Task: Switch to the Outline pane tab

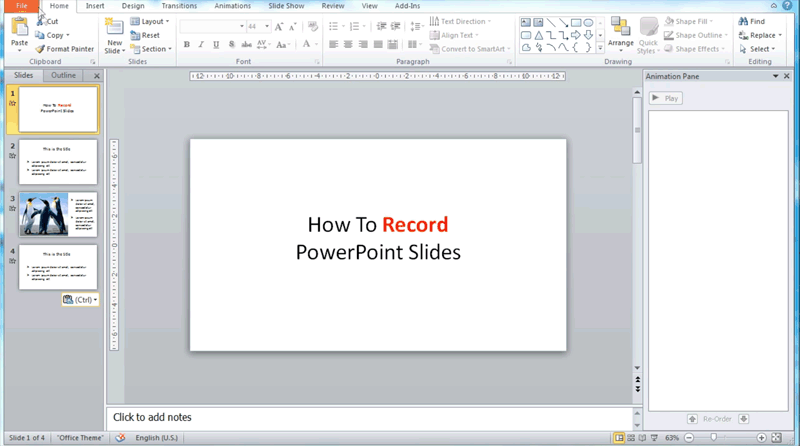Action: [63, 76]
